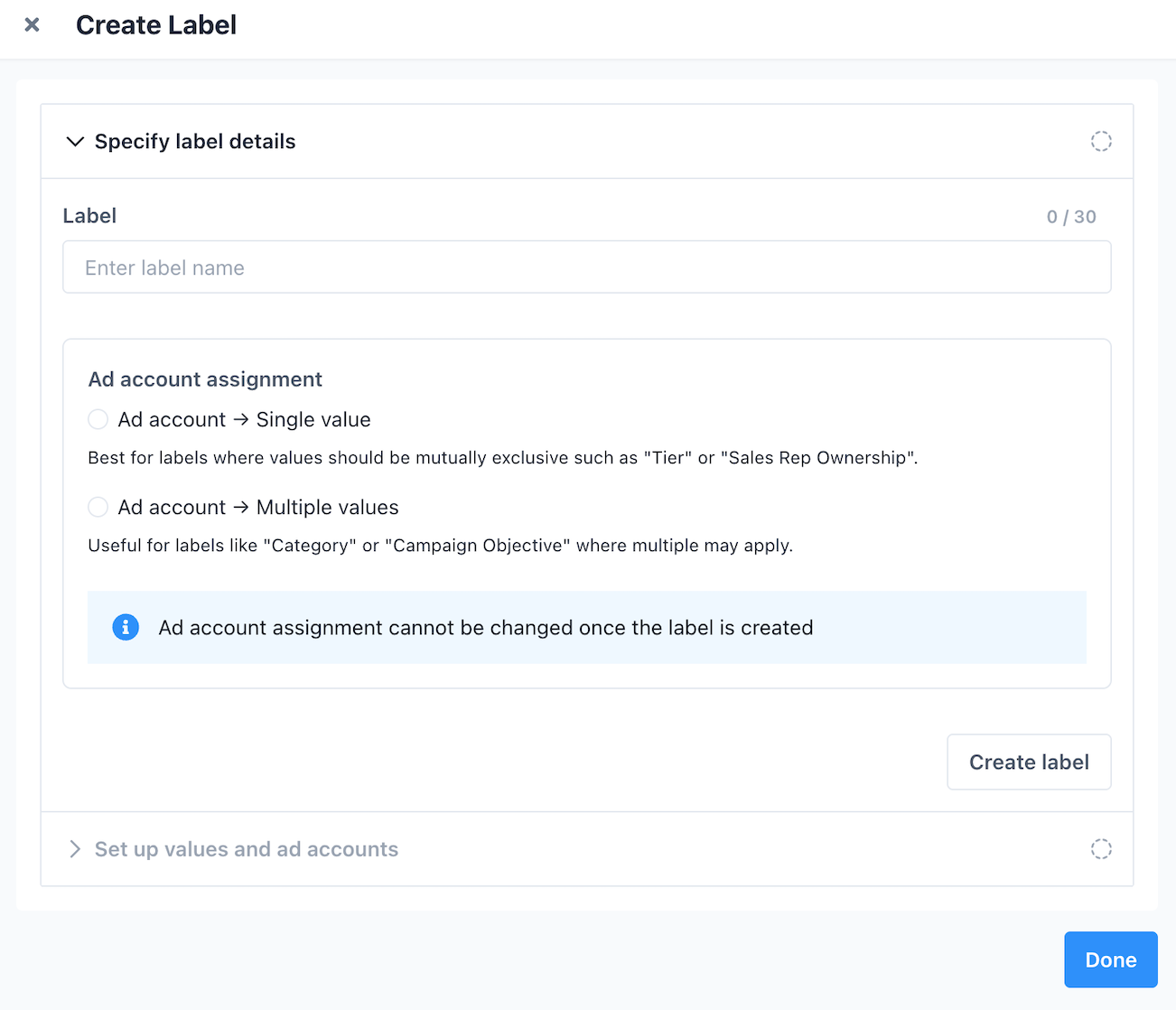Click the 0 / 30 character counter
Screen dimensions: 1176x1010
[x=1071, y=217]
